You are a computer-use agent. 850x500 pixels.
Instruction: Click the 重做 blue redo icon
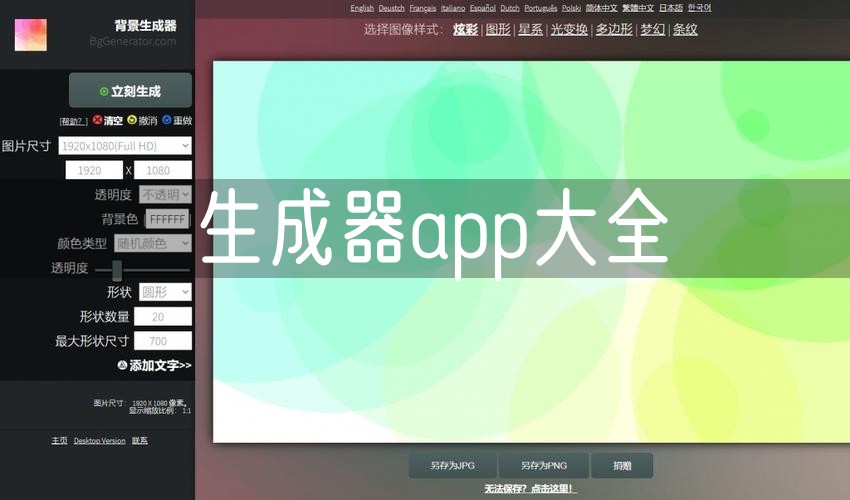(x=166, y=120)
